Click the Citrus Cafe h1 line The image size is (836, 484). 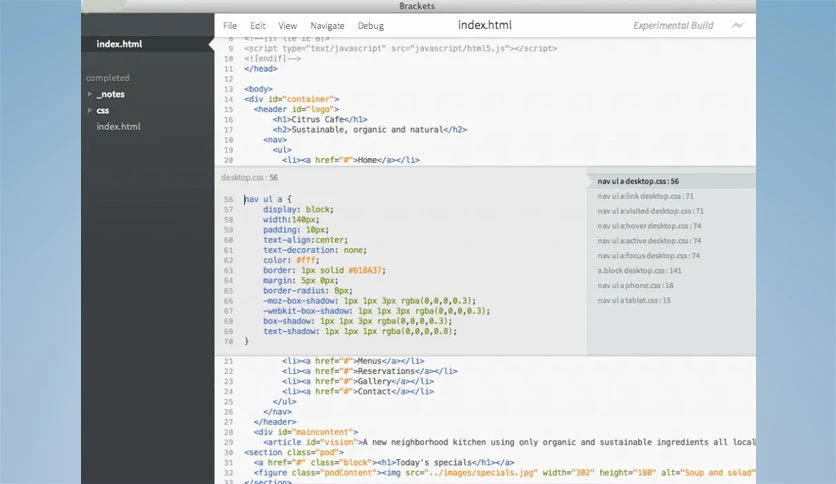point(320,119)
